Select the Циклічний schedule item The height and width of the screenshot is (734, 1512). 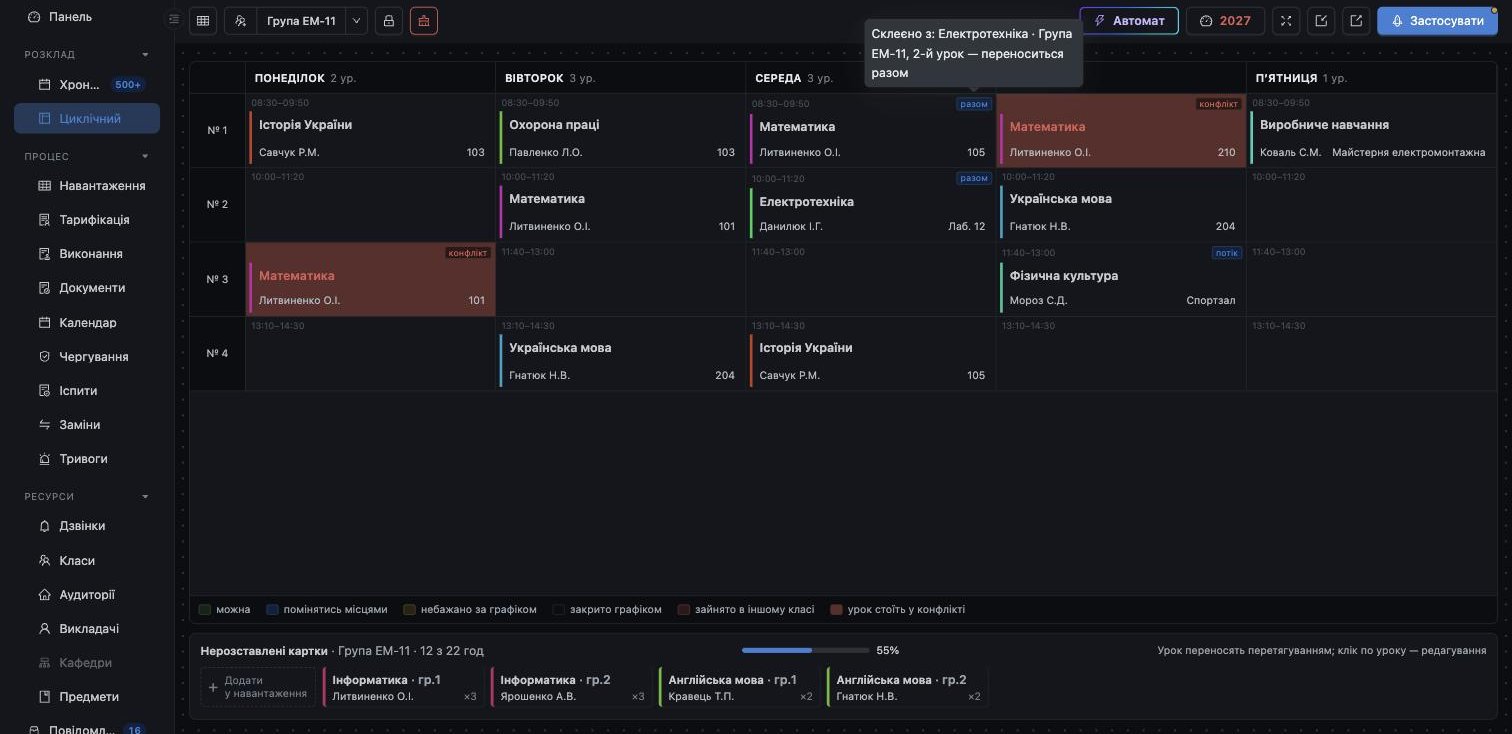click(x=87, y=119)
